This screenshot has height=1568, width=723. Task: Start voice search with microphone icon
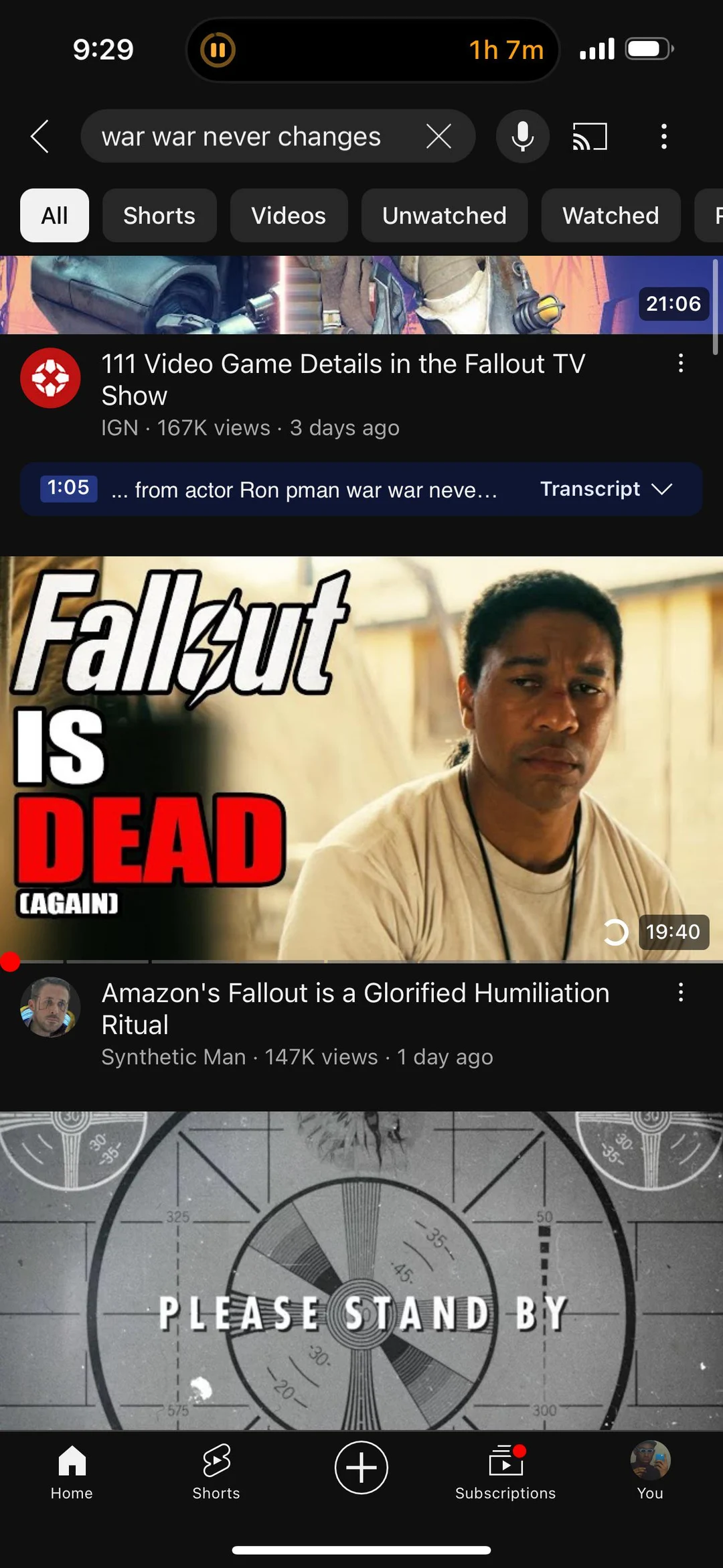(x=523, y=137)
